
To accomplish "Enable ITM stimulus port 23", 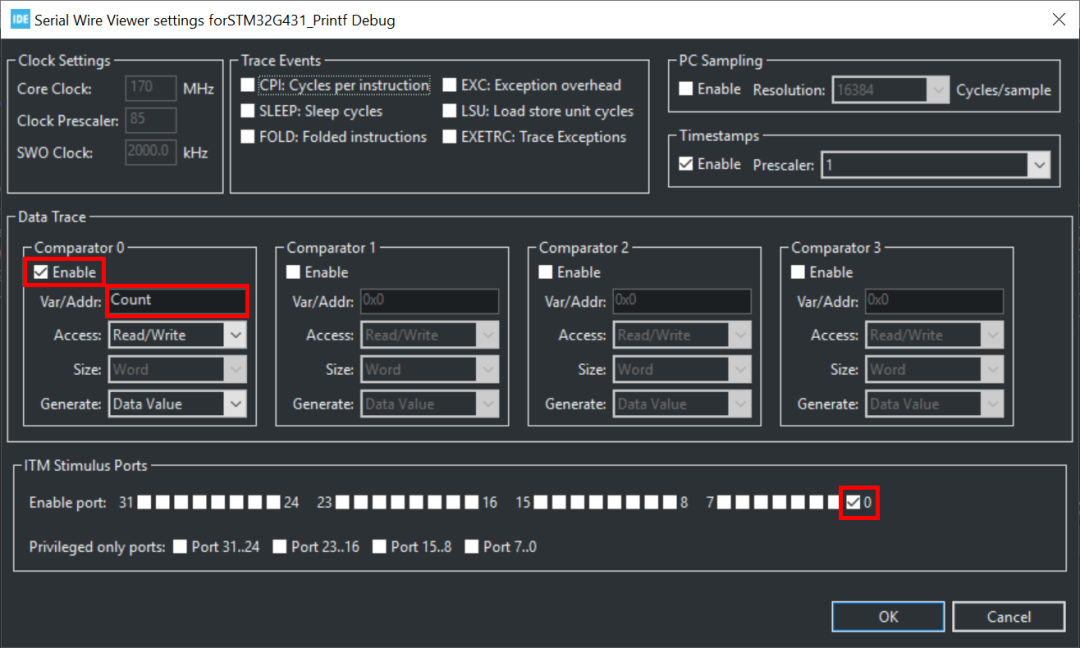I will coord(342,502).
